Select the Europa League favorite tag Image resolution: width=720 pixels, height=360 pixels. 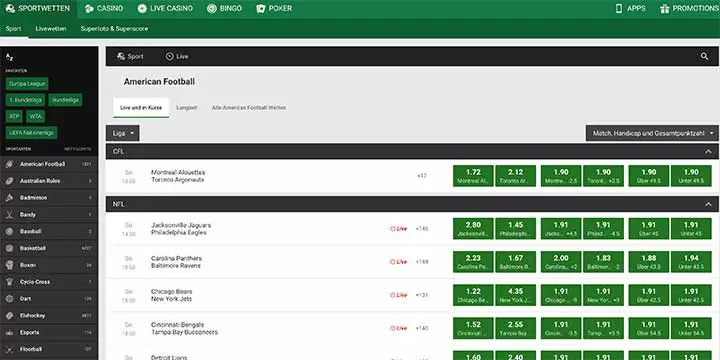pyautogui.click(x=27, y=84)
